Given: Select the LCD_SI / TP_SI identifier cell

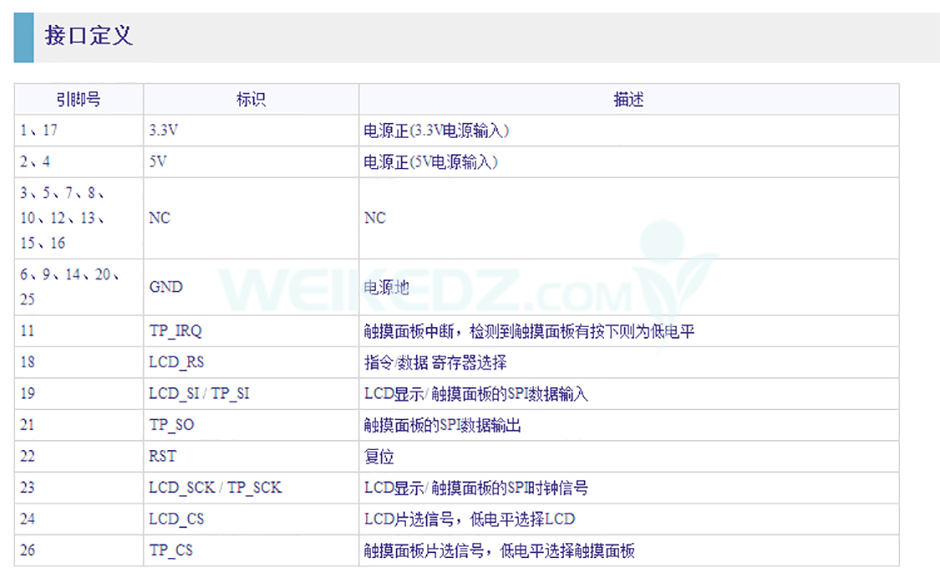Looking at the screenshot, I should coord(251,393).
